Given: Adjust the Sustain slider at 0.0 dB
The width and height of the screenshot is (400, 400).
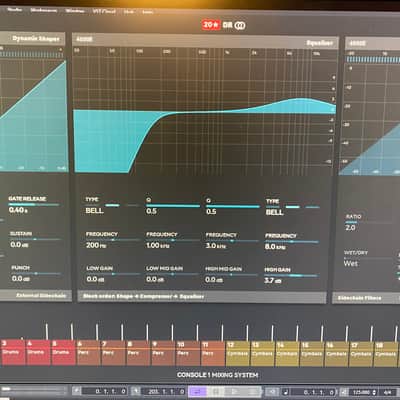Looking at the screenshot, I should tap(35, 239).
